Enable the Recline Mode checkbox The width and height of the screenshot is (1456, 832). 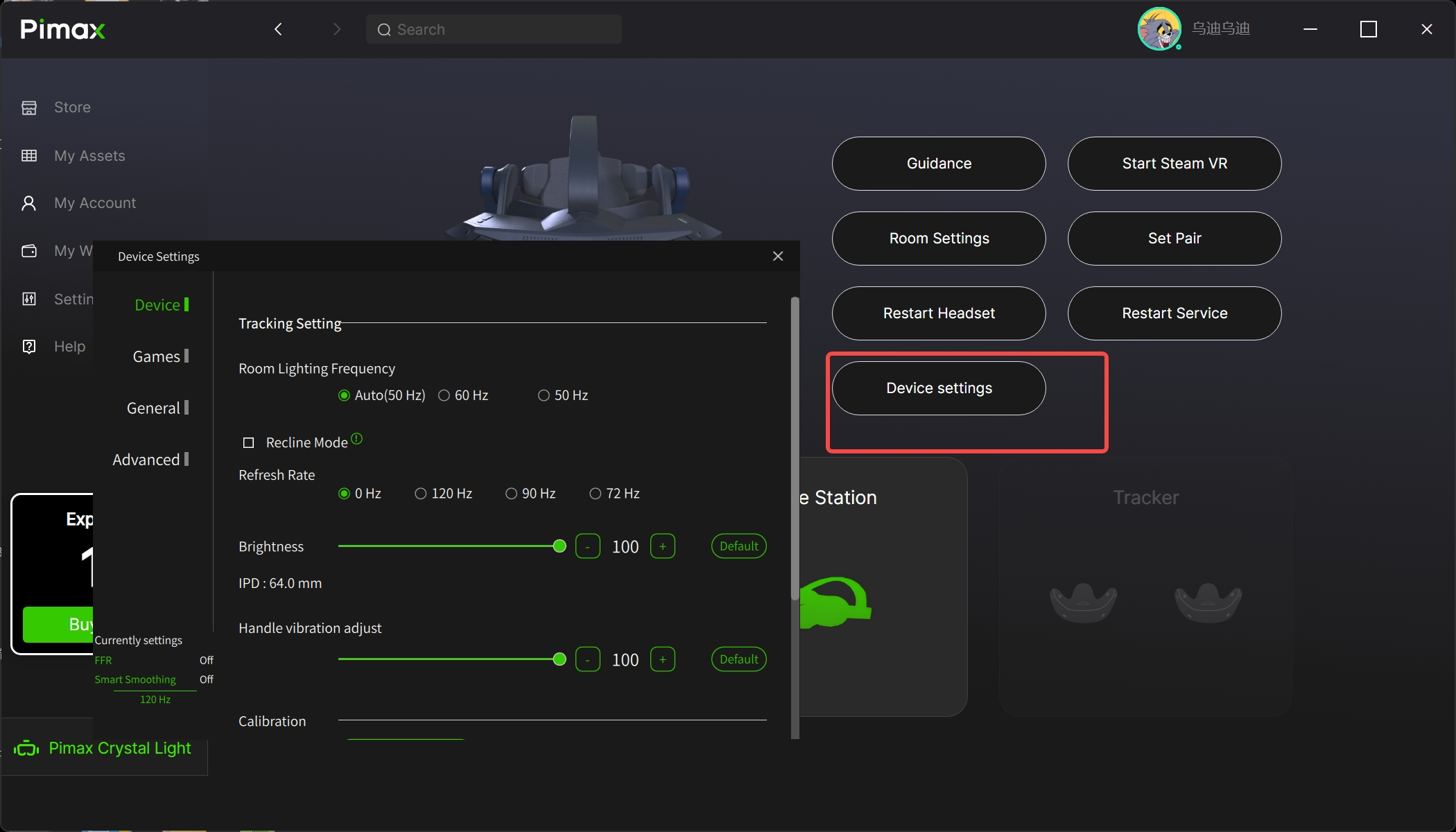(248, 442)
